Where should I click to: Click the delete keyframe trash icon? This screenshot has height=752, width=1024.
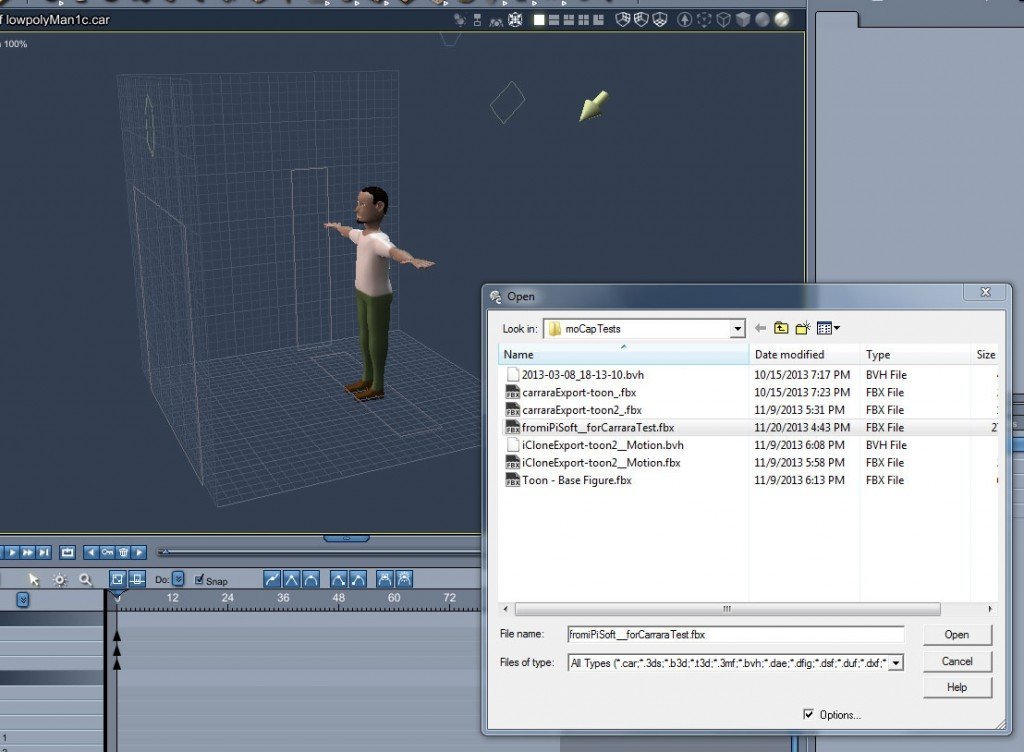(123, 552)
